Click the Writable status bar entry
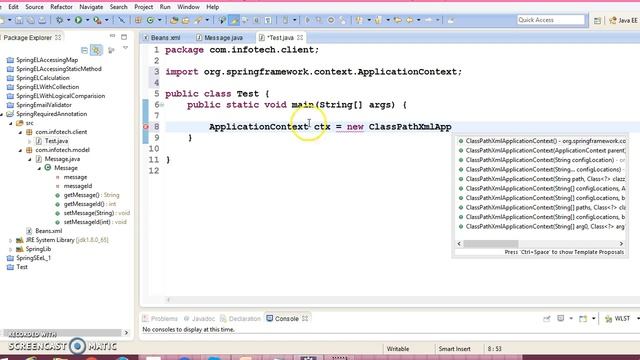Image resolution: width=640 pixels, height=360 pixels. (x=398, y=349)
